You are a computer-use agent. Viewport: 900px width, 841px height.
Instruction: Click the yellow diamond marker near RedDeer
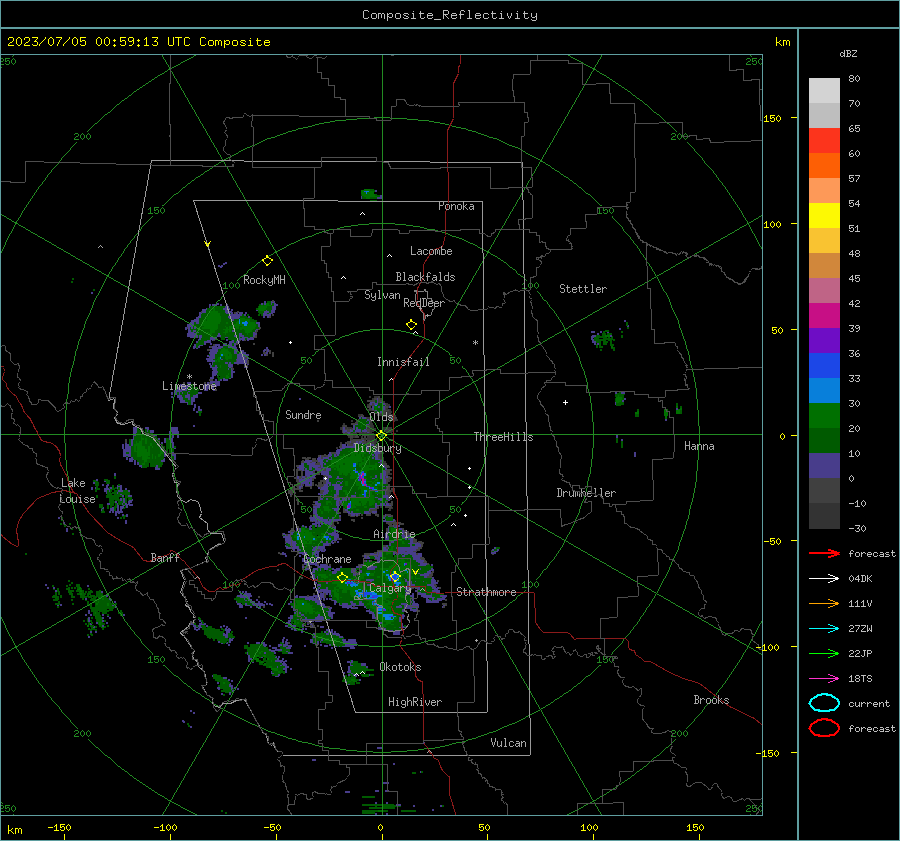tap(411, 325)
